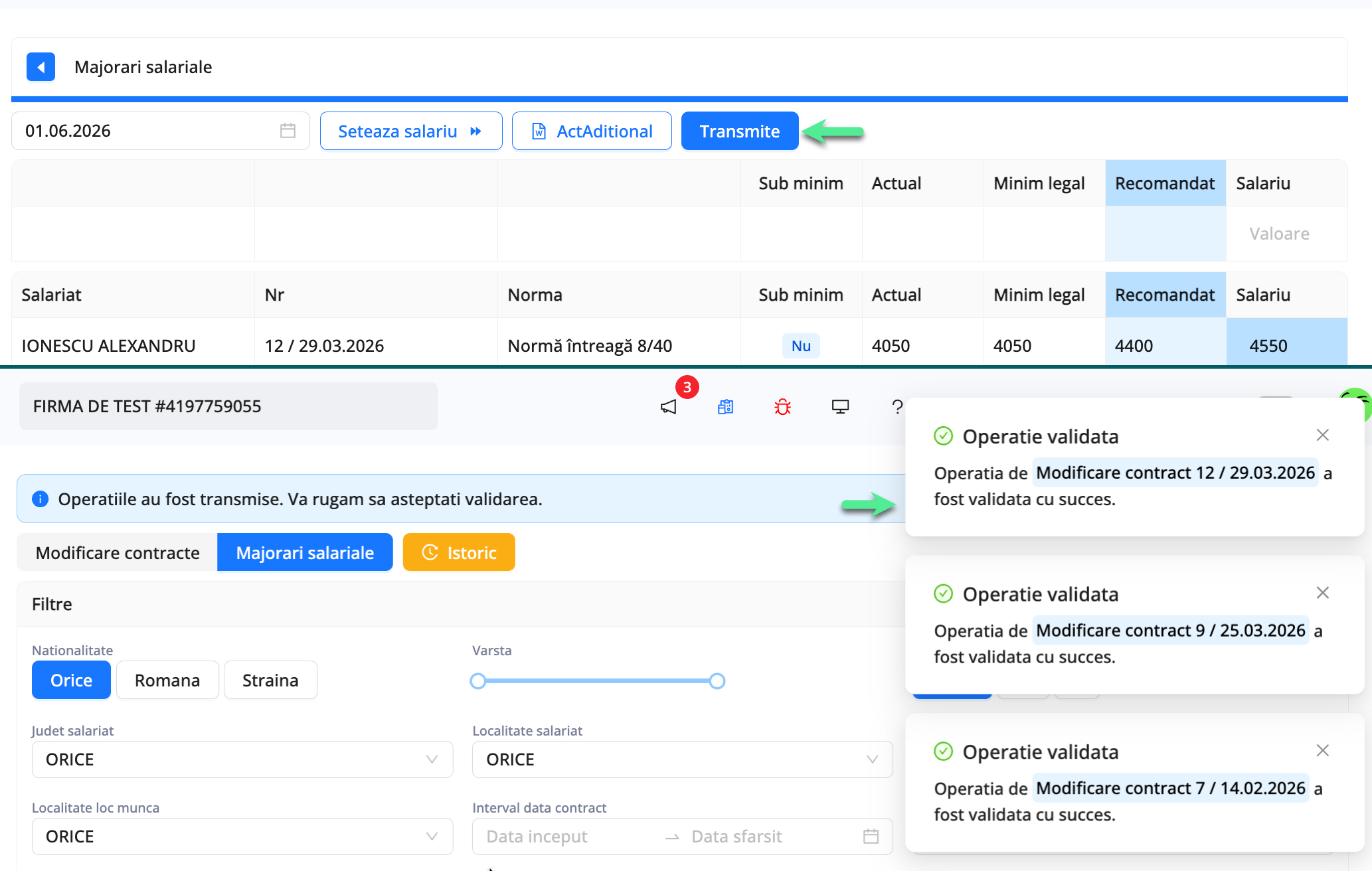This screenshot has height=871, width=1372.
Task: Click the green check icon of the contract 12 notification
Action: tap(943, 436)
